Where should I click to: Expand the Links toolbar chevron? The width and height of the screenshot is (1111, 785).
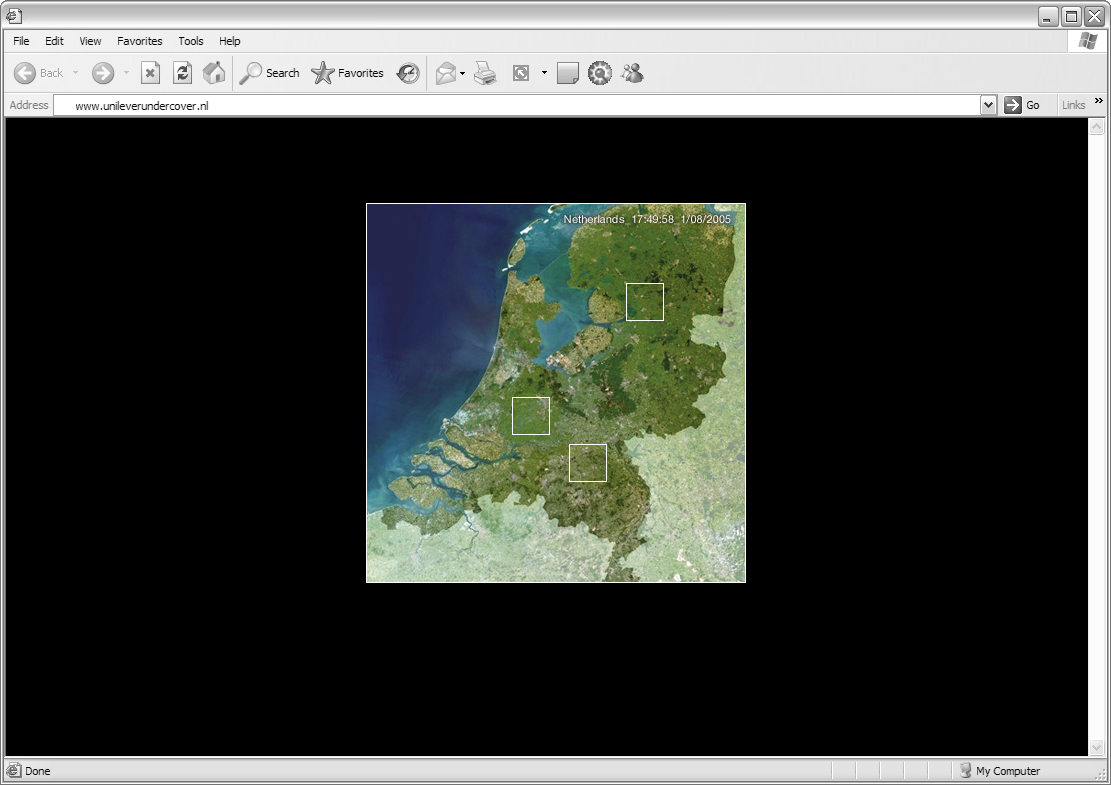(1099, 101)
